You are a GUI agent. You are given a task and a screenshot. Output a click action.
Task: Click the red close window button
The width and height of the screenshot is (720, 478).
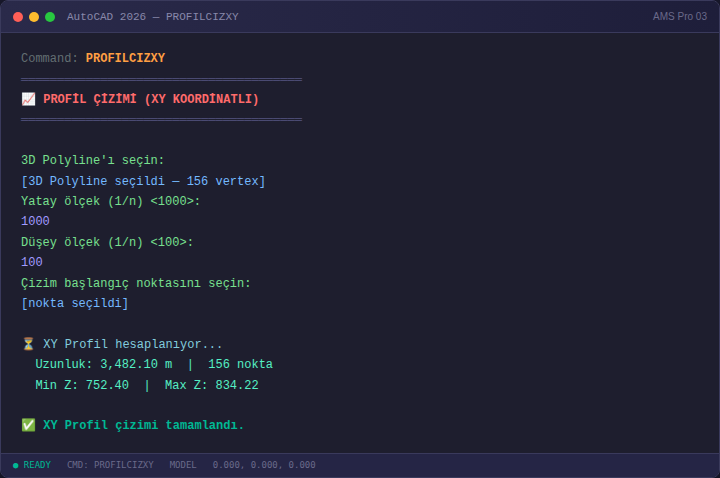click(18, 17)
